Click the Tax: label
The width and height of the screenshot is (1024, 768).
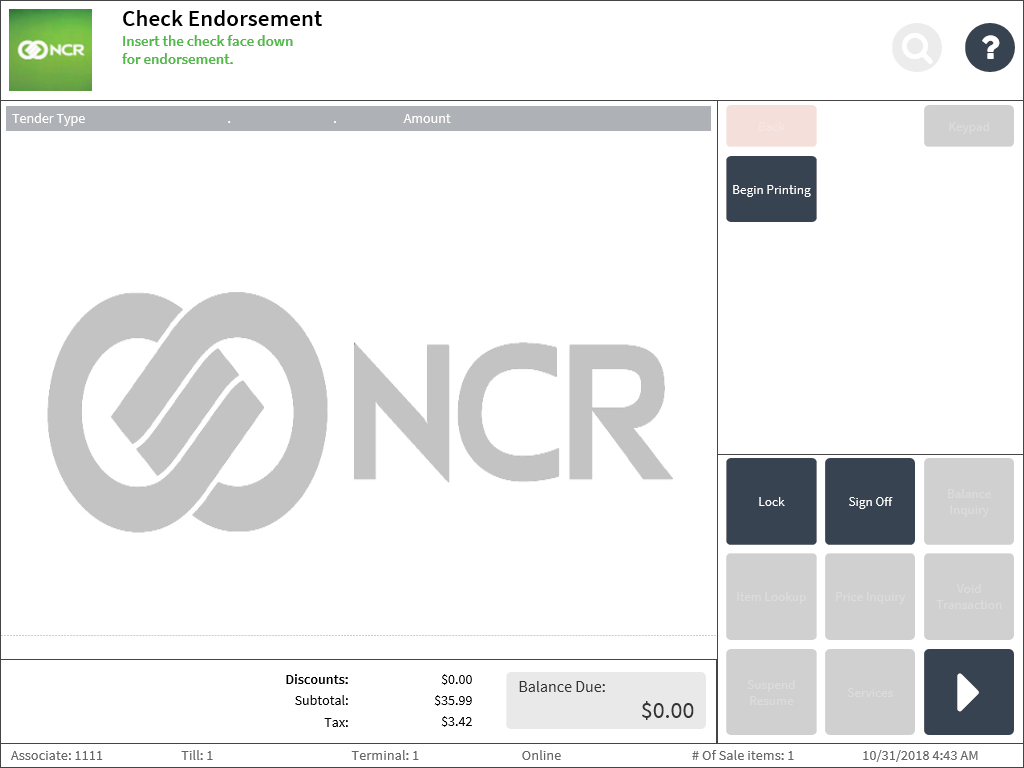pyautogui.click(x=336, y=722)
